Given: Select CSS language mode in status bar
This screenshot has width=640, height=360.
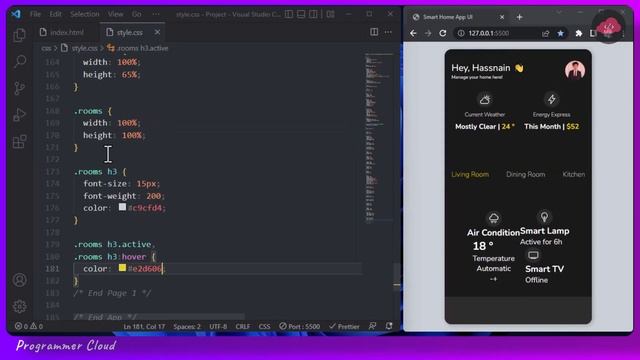Looking at the screenshot, I should (264, 327).
